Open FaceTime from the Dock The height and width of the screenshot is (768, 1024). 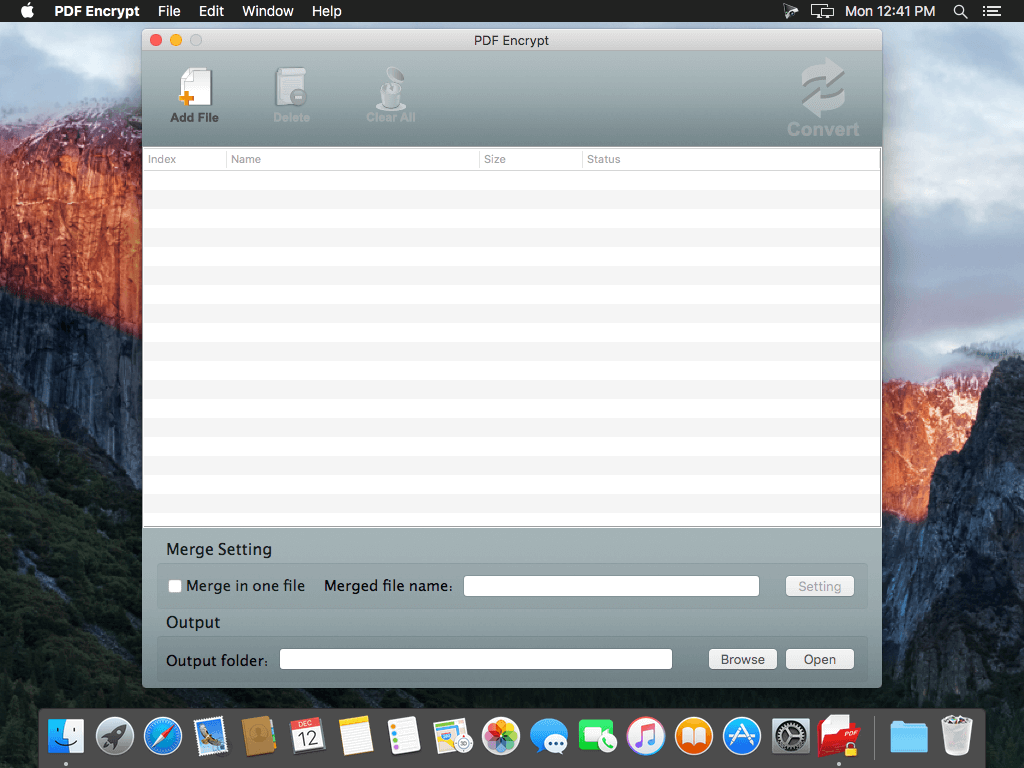(597, 736)
